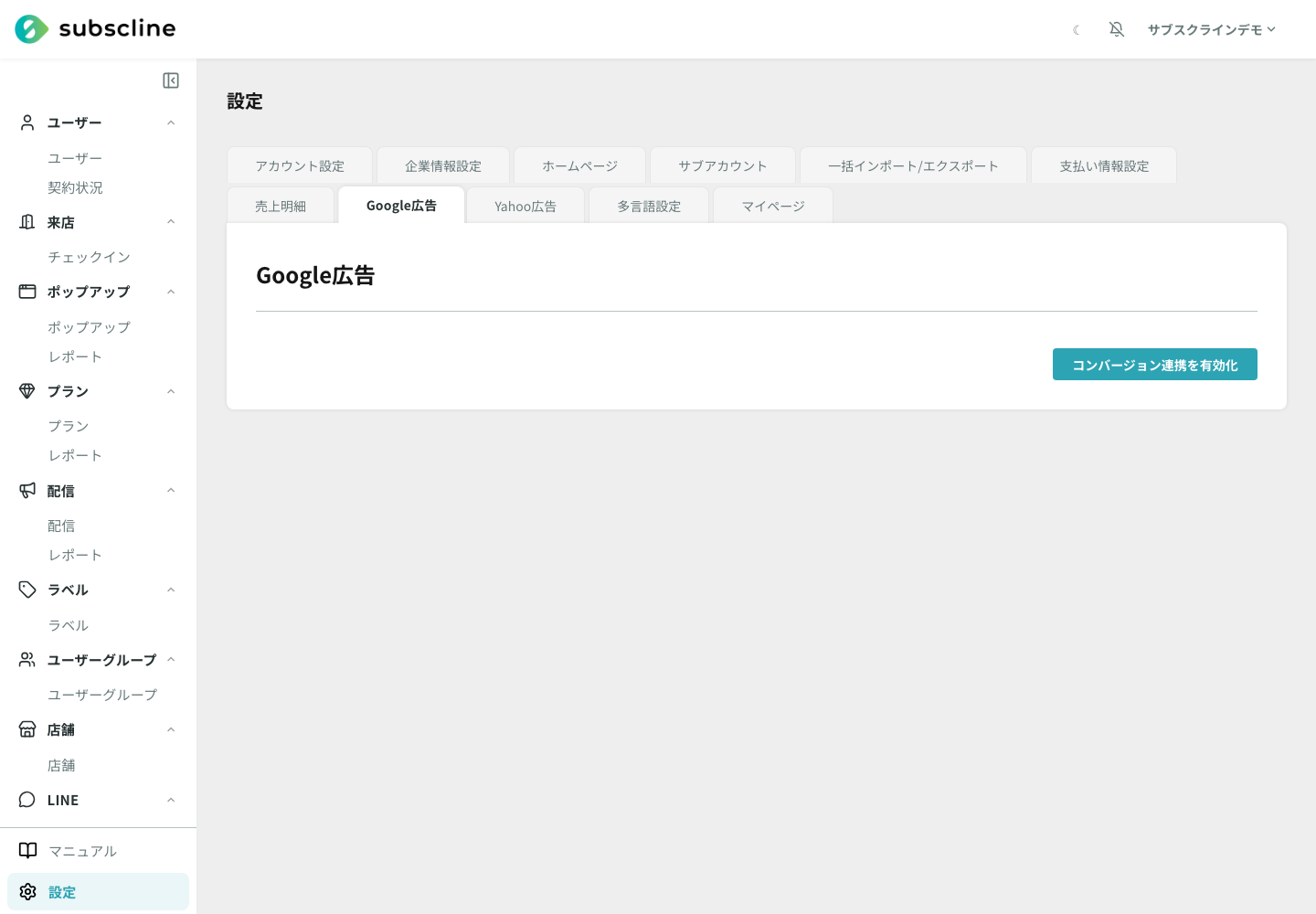1316x914 pixels.
Task: Switch to the アカウント設定 tab
Action: tap(300, 165)
